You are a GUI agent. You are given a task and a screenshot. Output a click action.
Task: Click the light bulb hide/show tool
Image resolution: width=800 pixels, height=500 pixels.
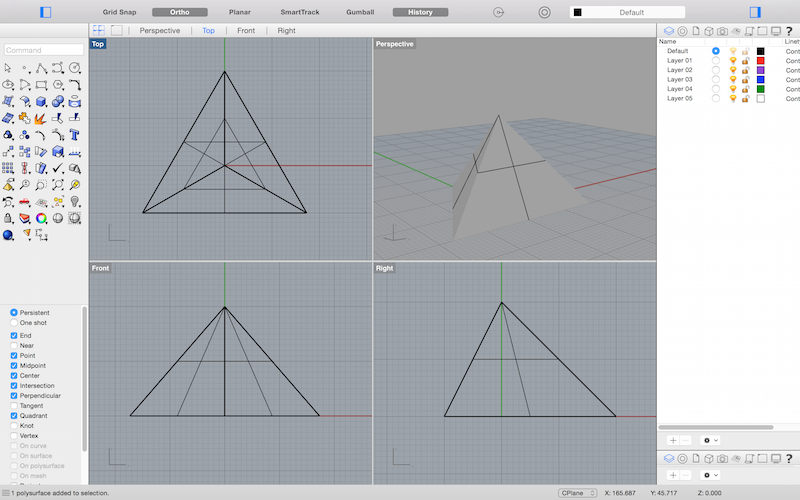pos(74,202)
